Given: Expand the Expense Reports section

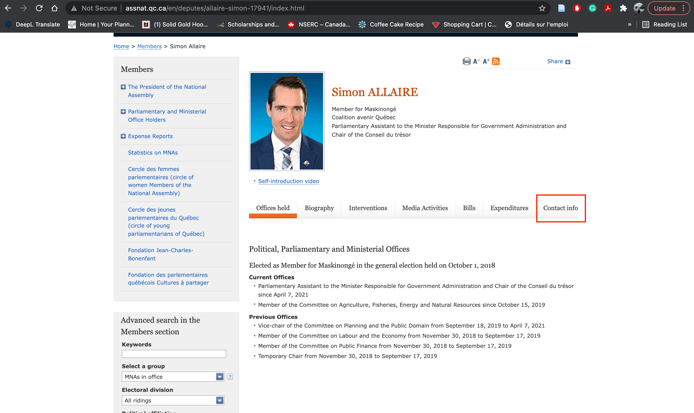Looking at the screenshot, I should (x=123, y=136).
